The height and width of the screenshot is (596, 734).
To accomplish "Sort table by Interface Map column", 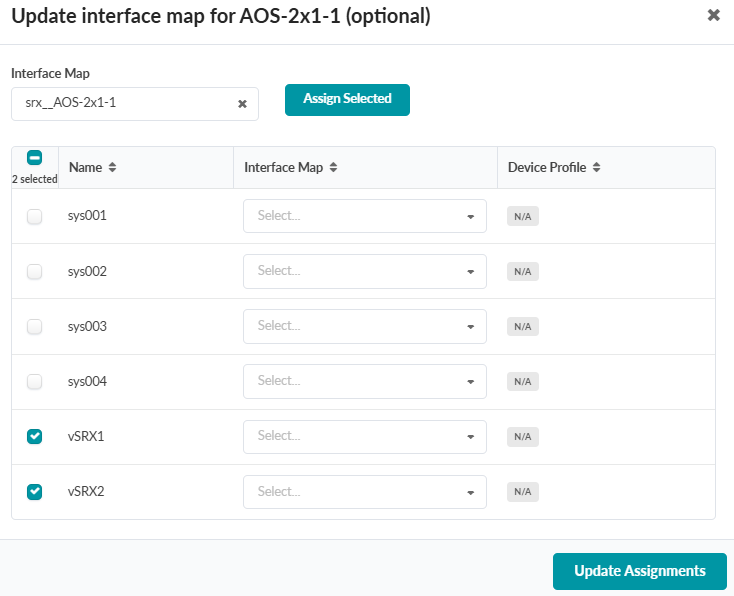I will 333,168.
